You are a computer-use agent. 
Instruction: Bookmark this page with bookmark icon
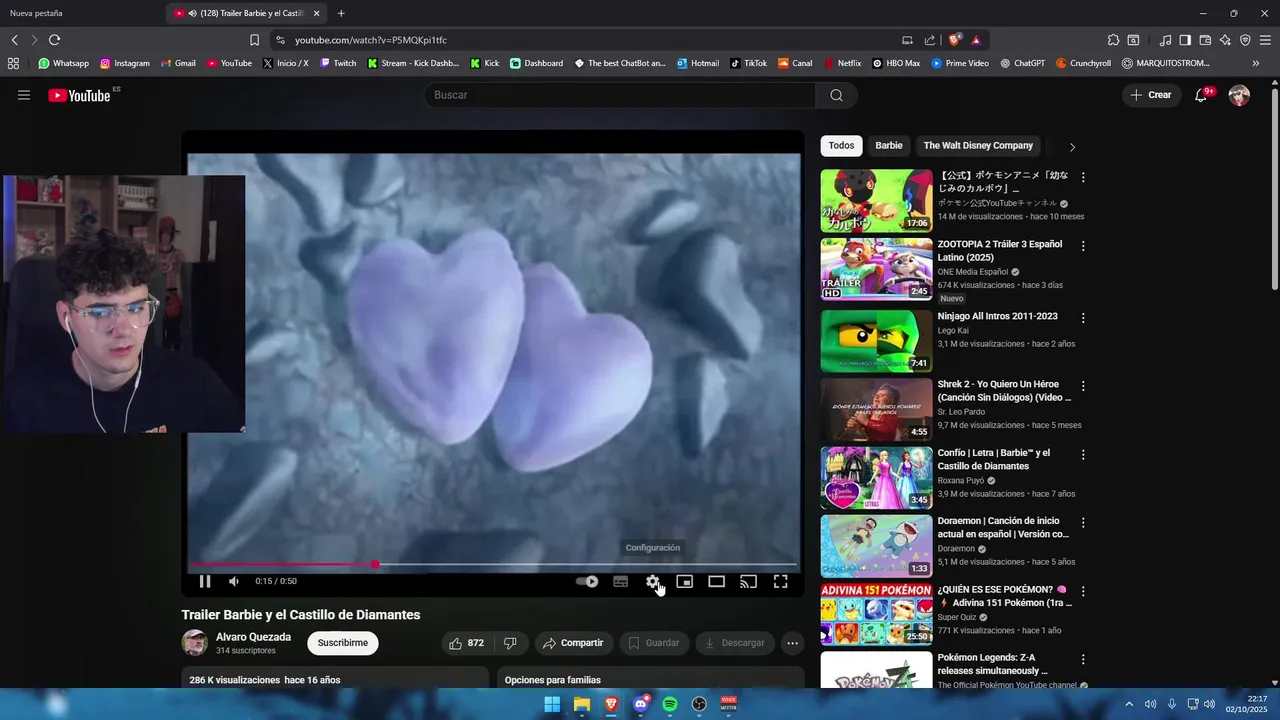pyautogui.click(x=254, y=40)
